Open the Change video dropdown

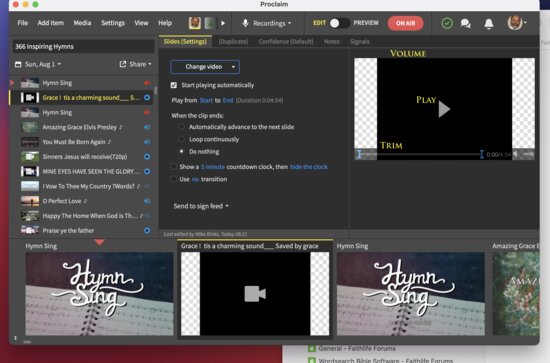point(205,67)
